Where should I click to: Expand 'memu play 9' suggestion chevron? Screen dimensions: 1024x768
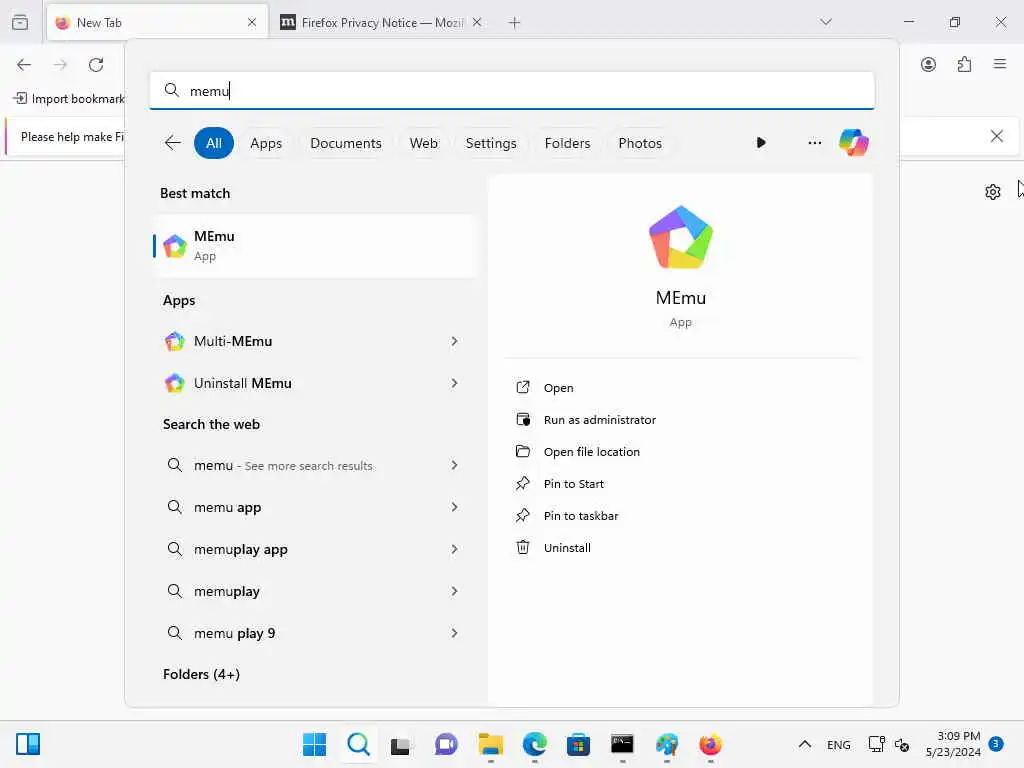pos(454,633)
